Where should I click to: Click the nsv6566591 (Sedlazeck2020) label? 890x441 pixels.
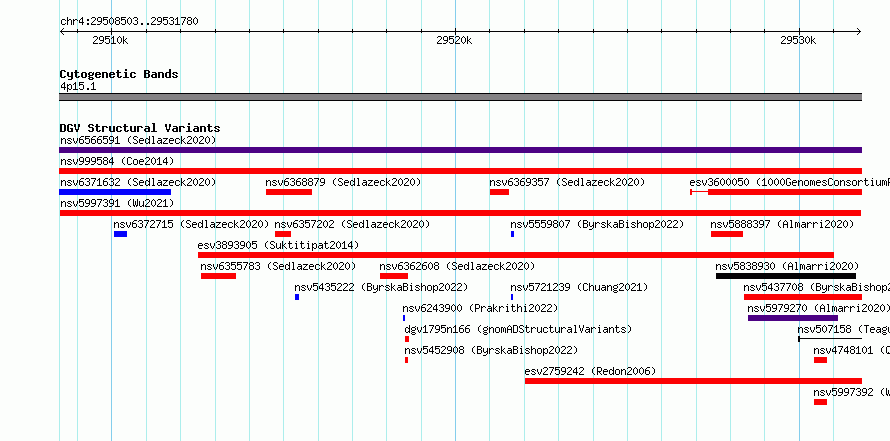[x=138, y=140]
